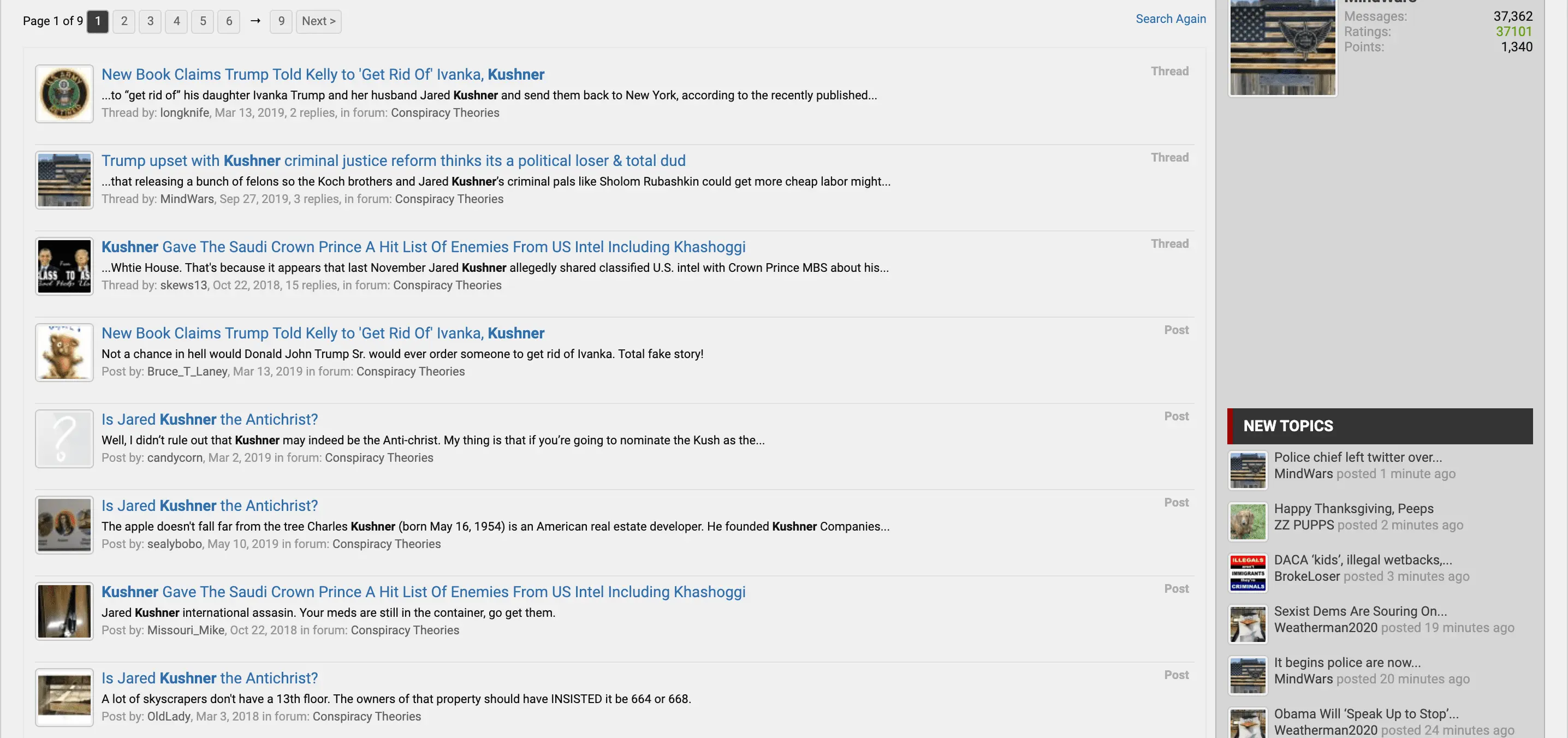
Task: Open Bruce_T_Laney's teddy bear avatar
Action: point(64,352)
